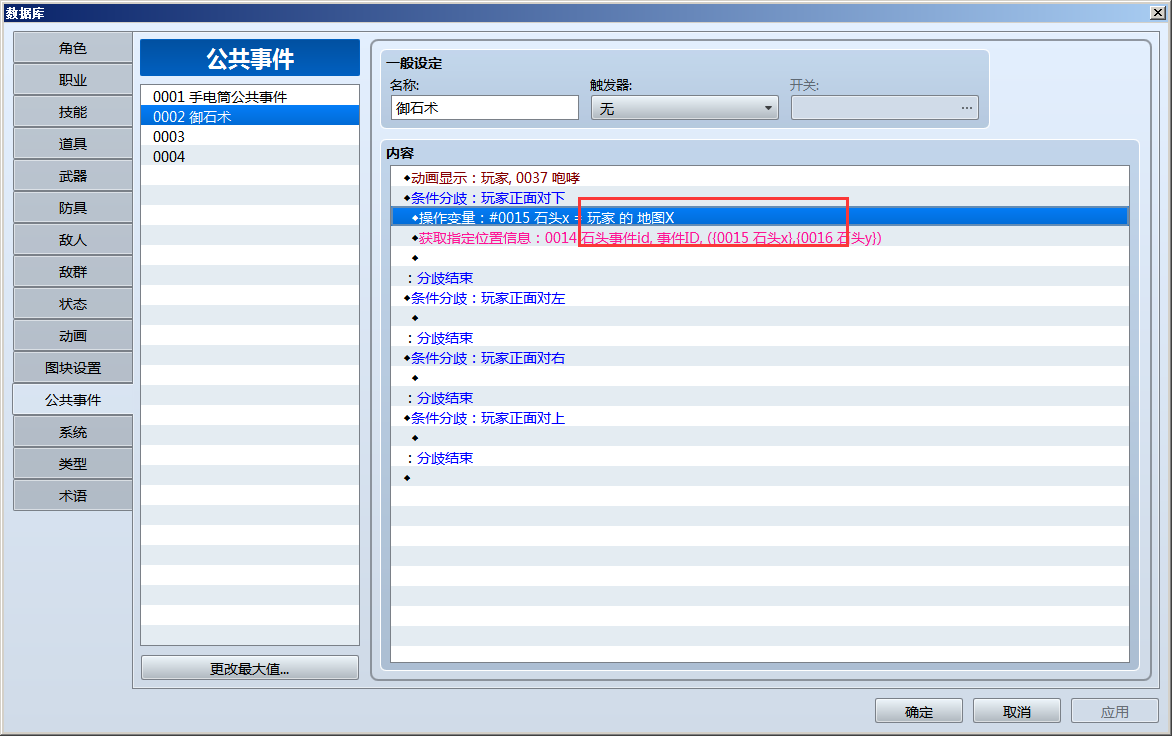
Task: Switch to the 职业 tab
Action: coord(73,80)
